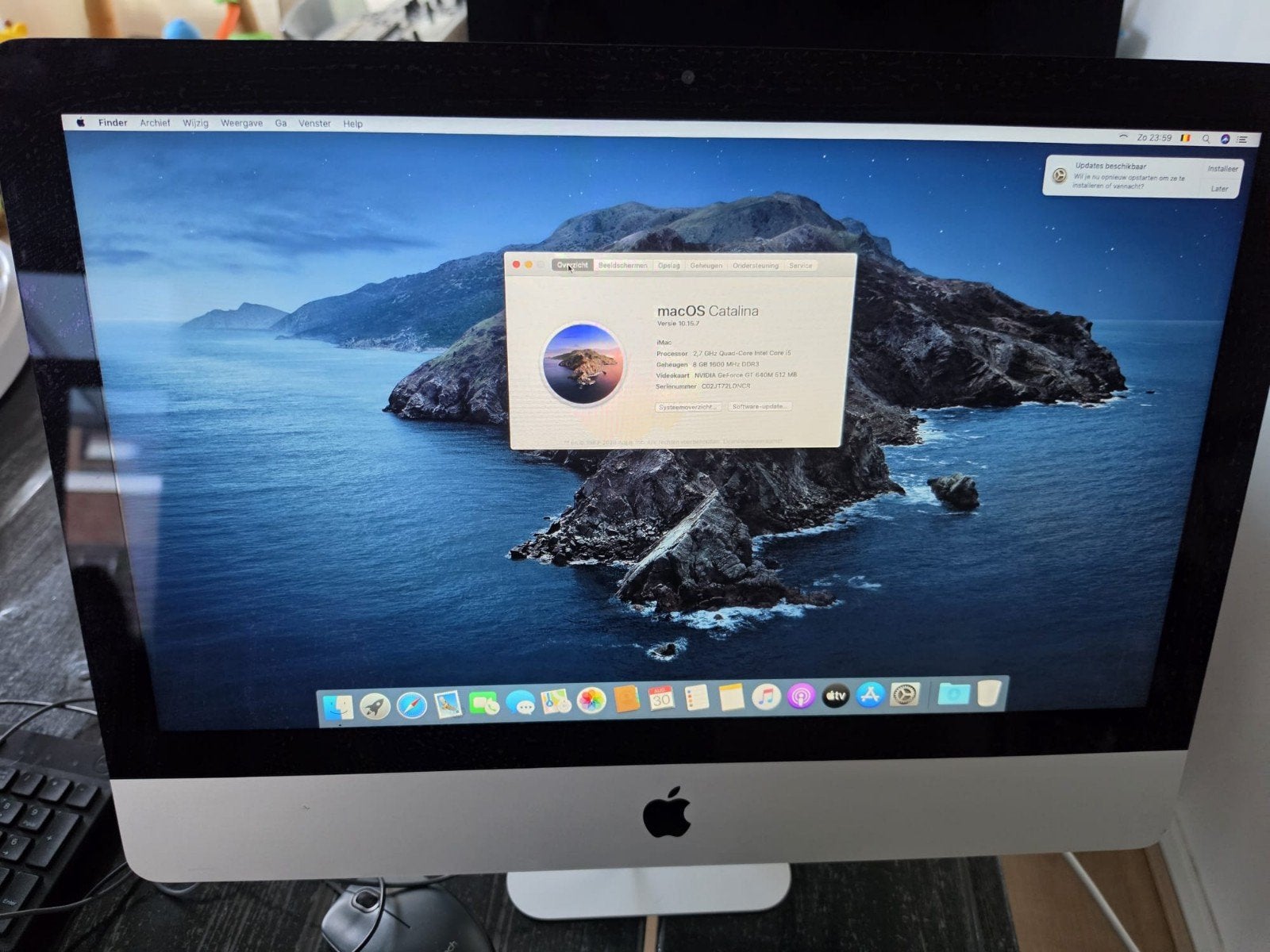The width and height of the screenshot is (1270, 952).
Task: Click Installeer in the update notification
Action: pyautogui.click(x=1222, y=169)
